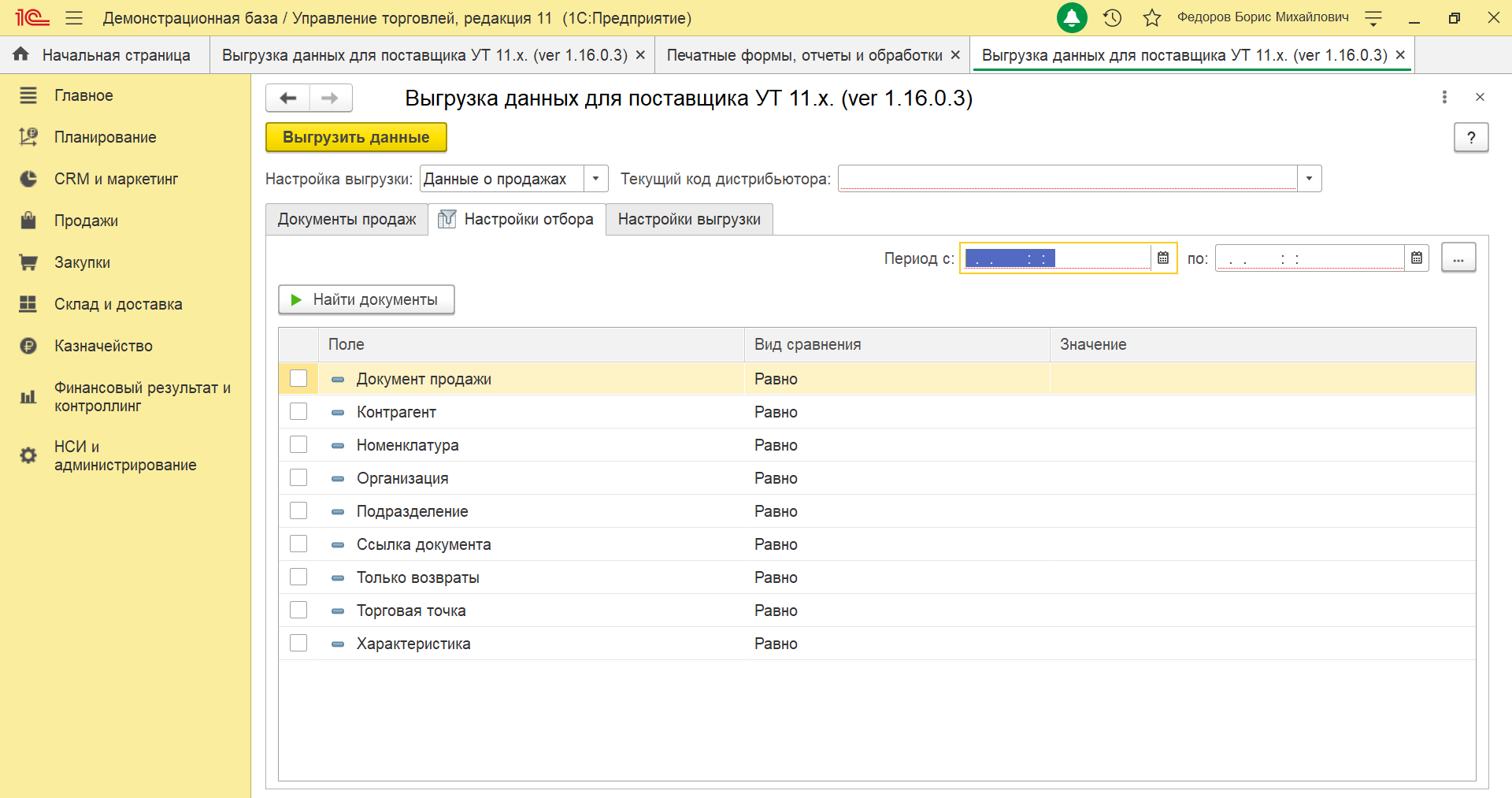Toggle the Только возвраты filter checkbox

pos(298,577)
